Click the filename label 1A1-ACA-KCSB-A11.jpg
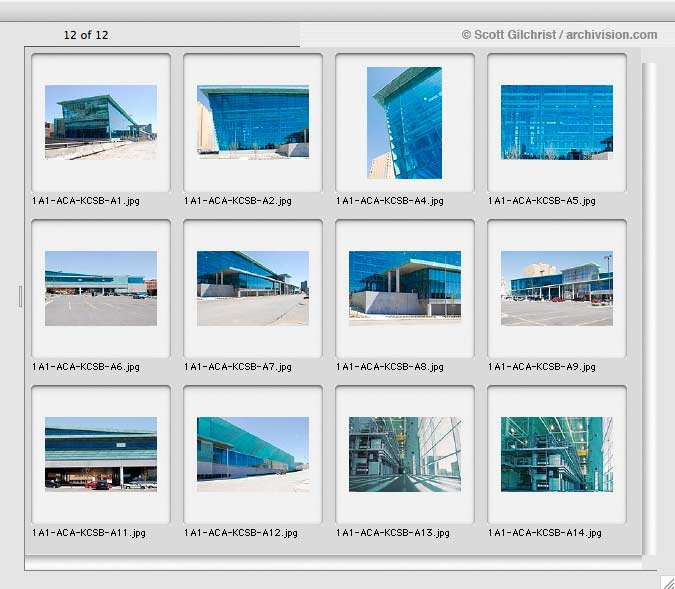The height and width of the screenshot is (589, 675). coord(89,533)
